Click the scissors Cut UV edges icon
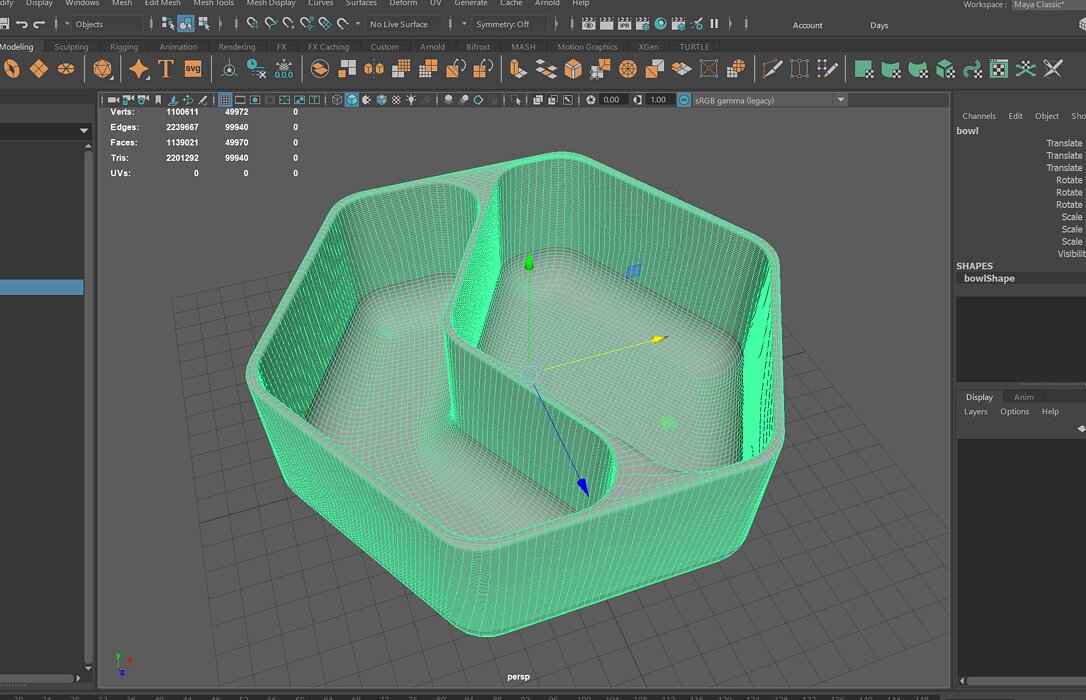This screenshot has height=700, width=1086. (1053, 69)
